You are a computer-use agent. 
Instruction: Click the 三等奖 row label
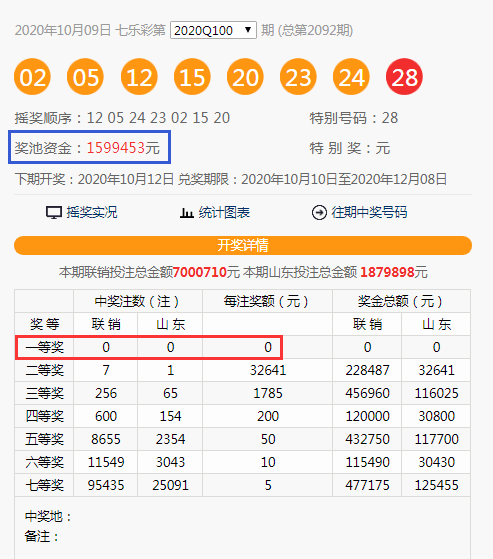tap(45, 393)
